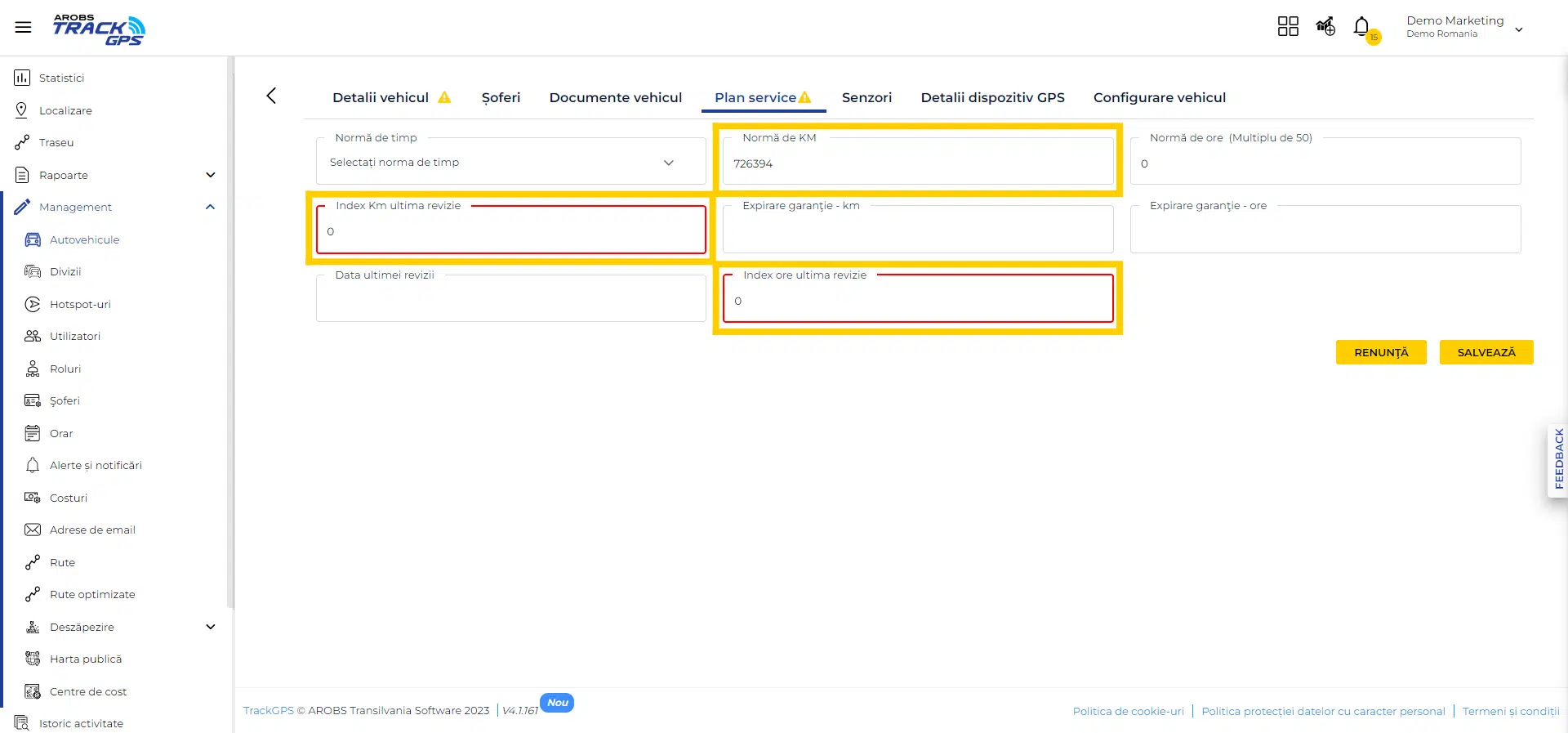
Task: Click the sidebar vertical scrollbar
Action: click(231, 333)
